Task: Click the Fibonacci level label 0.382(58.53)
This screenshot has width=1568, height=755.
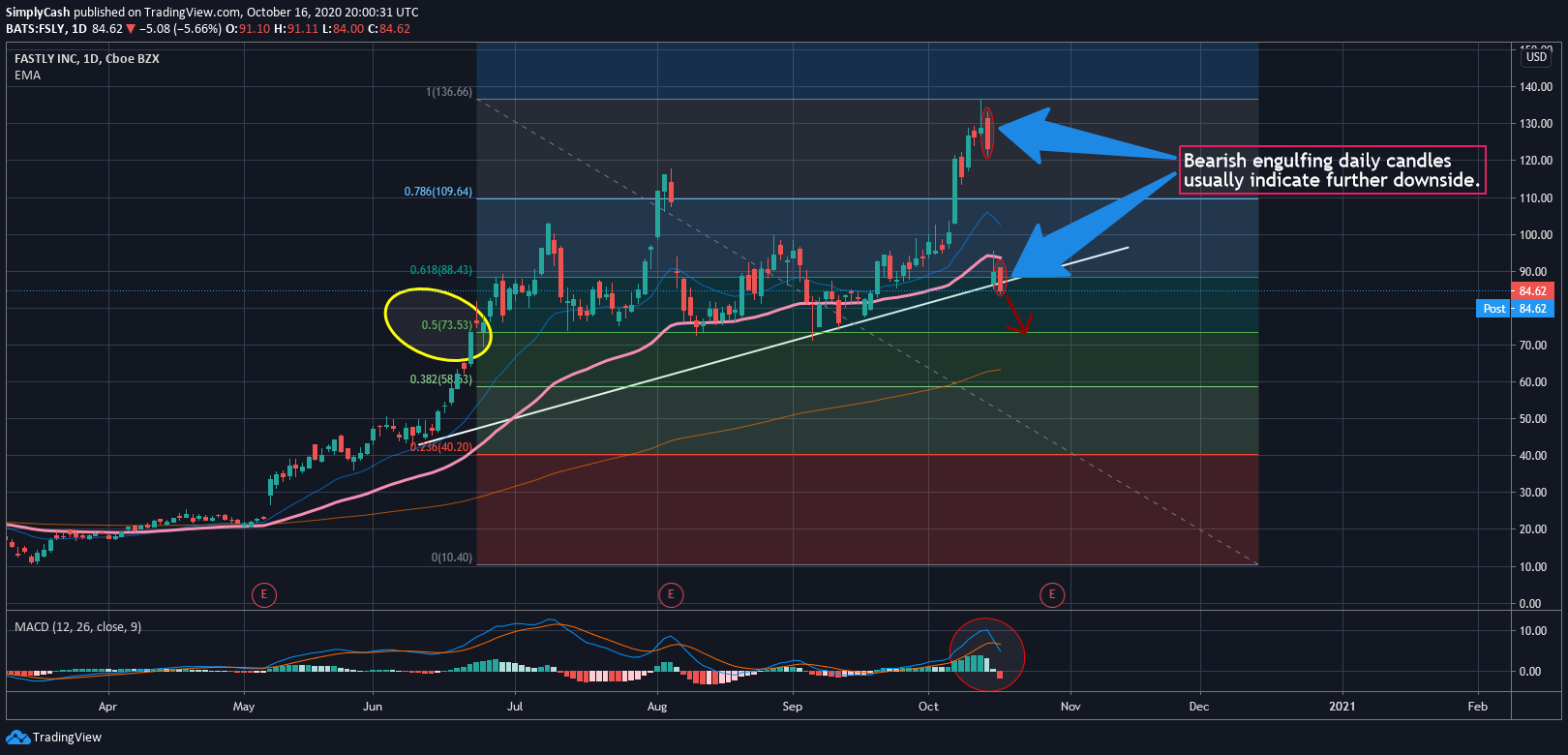Action: coord(441,379)
